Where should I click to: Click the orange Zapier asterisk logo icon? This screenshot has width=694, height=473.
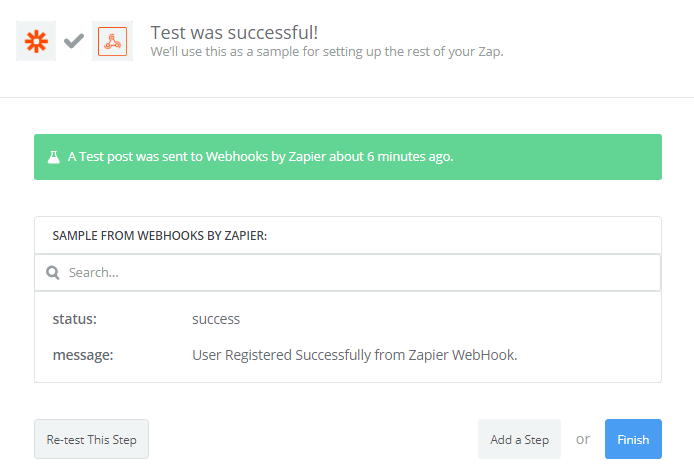point(36,41)
